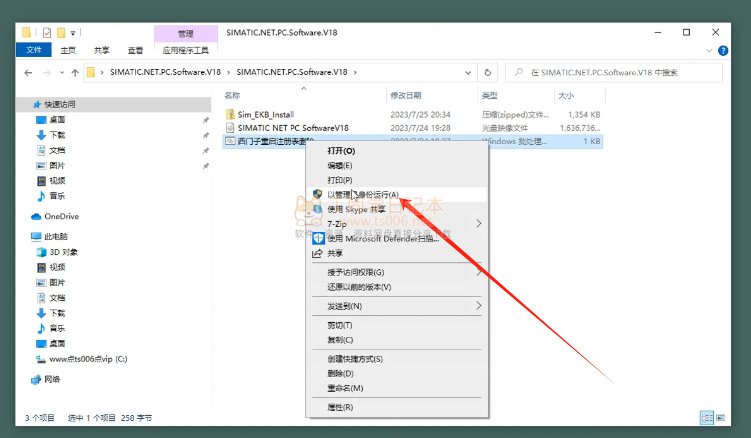Open pinned 下载 under quick access
Image resolution: width=751 pixels, height=438 pixels.
pos(57,135)
